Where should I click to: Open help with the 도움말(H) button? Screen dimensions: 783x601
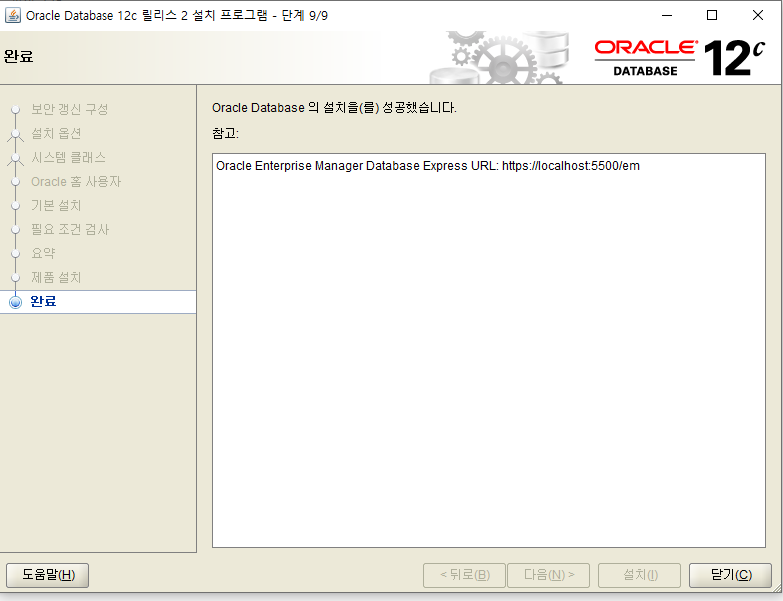coord(47,575)
